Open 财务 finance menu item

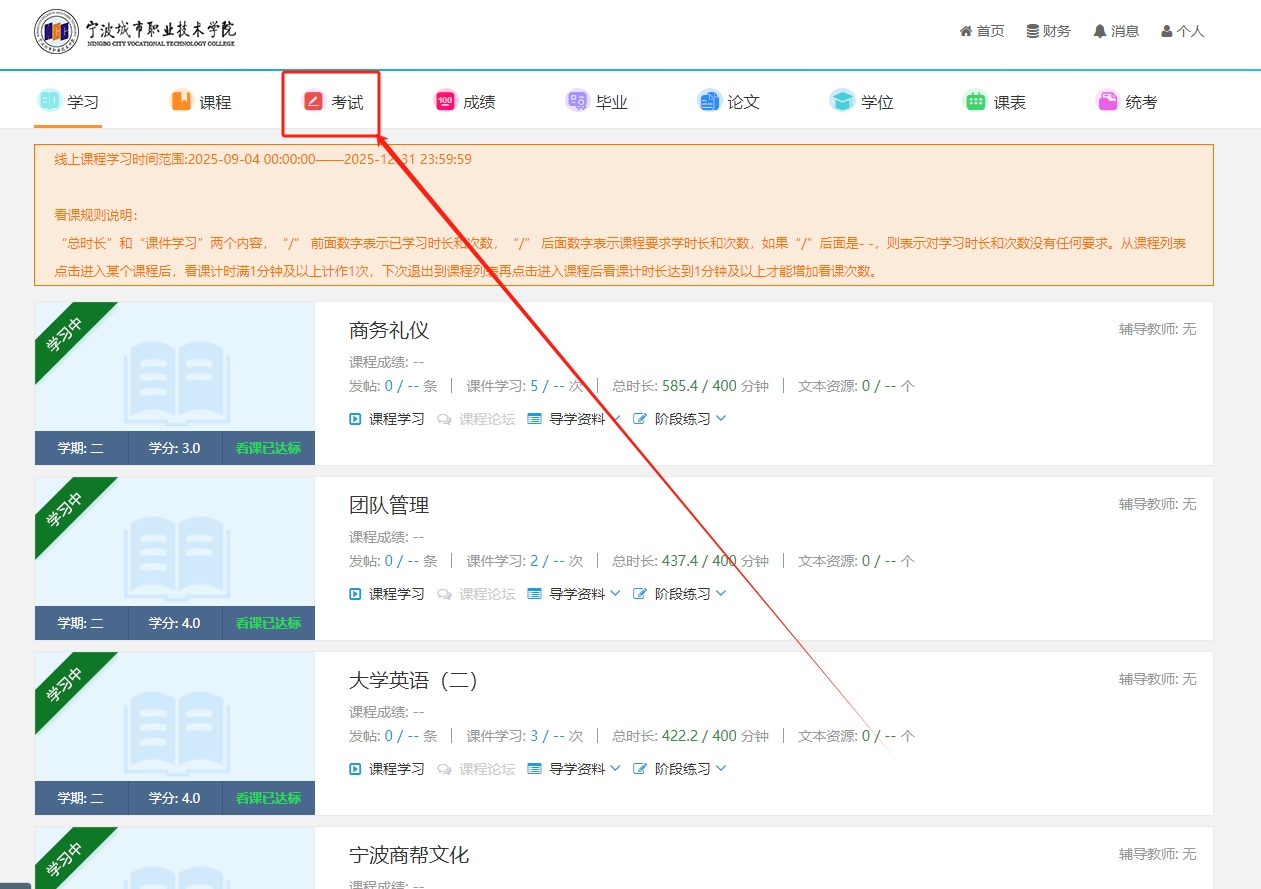1048,31
